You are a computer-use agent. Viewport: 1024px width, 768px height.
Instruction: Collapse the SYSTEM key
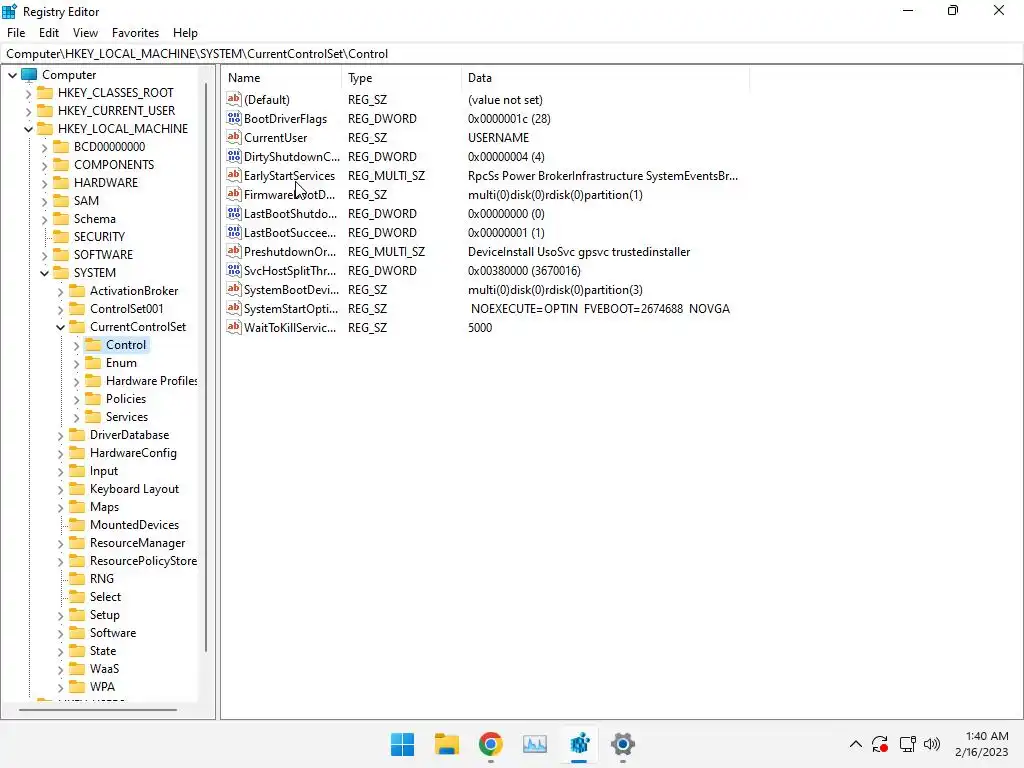[44, 273]
